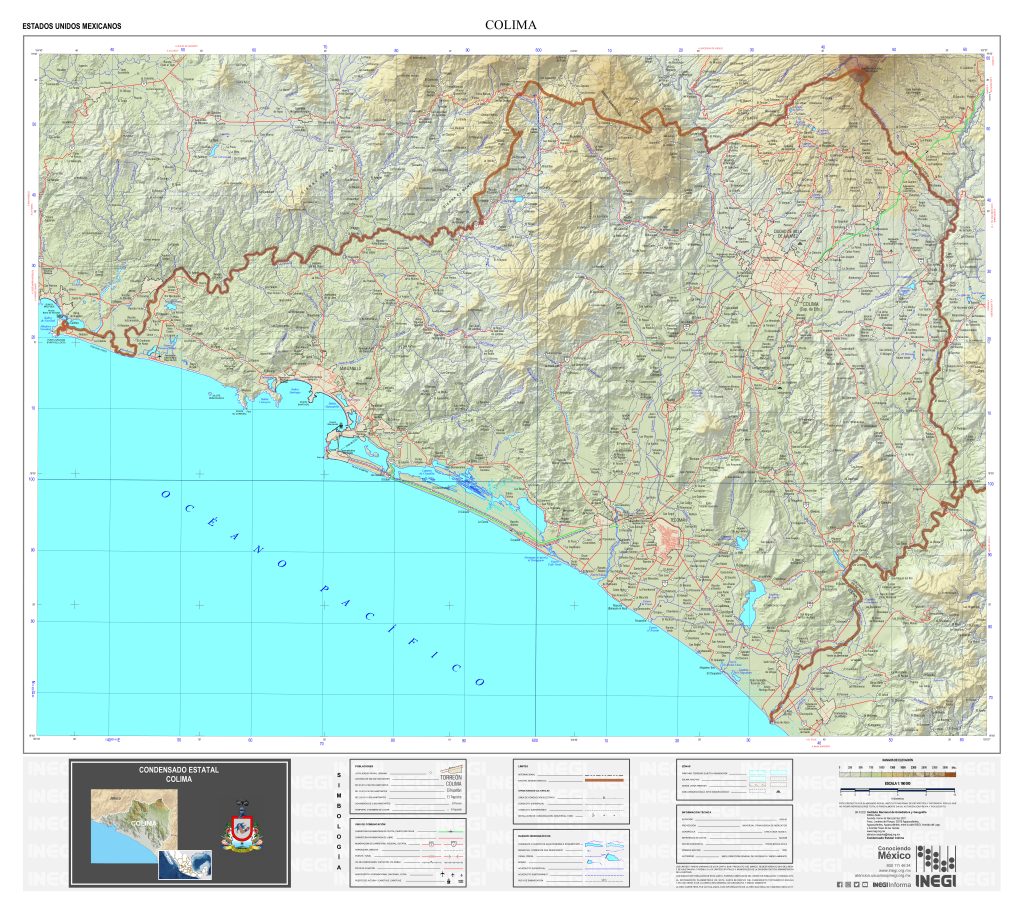This screenshot has width=1024, height=910.
Task: Click the INEGI logo at bottom right
Action: (x=936, y=866)
